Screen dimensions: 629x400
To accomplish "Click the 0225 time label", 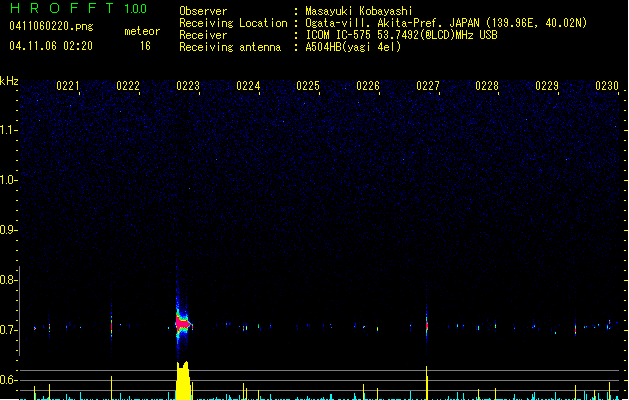I will (308, 87).
